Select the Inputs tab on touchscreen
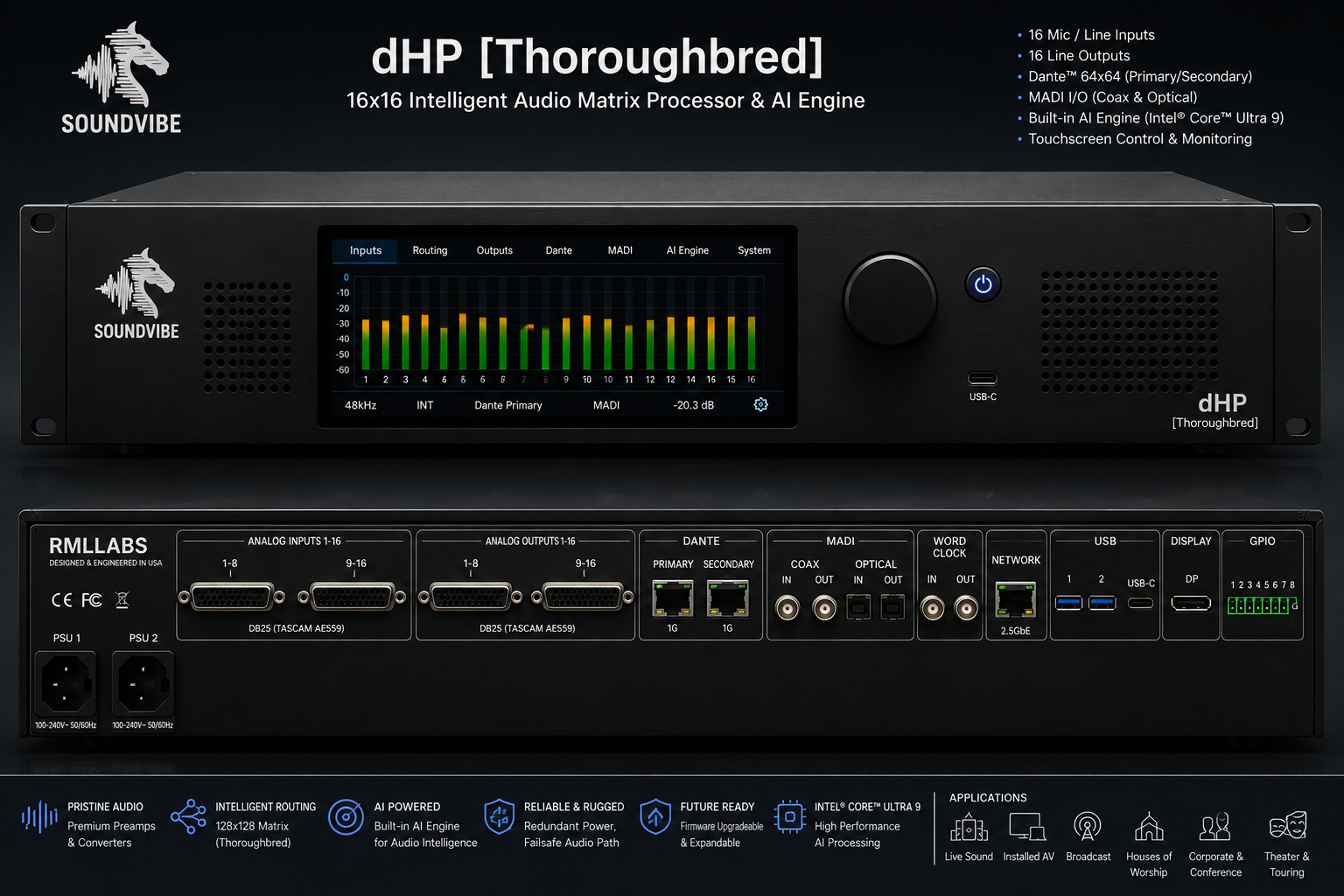 coord(365,250)
